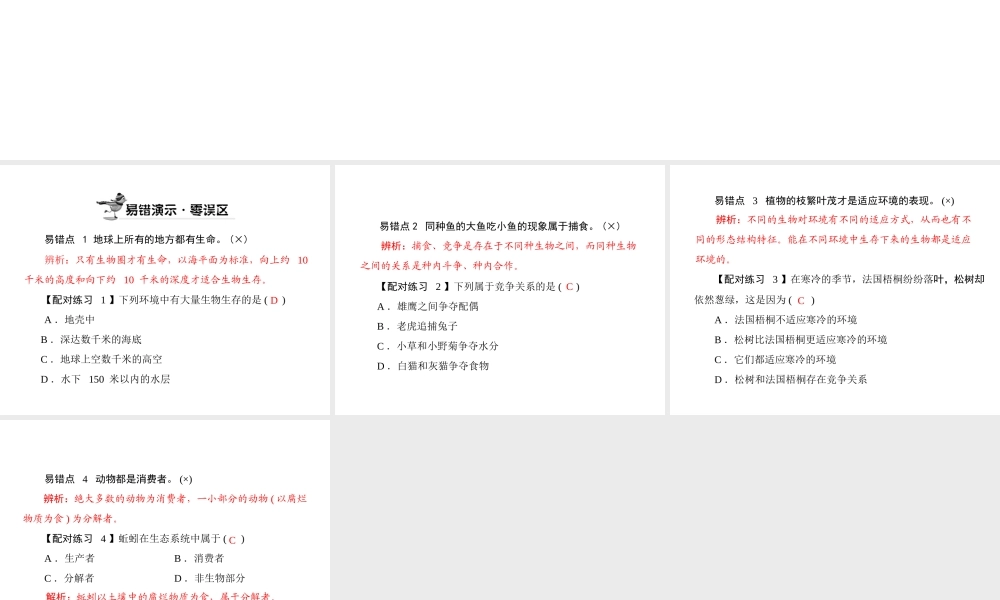1000x600 pixels.
Task: Click option D 松树和法国梧桐存在竞争关系
Action: coord(790,379)
